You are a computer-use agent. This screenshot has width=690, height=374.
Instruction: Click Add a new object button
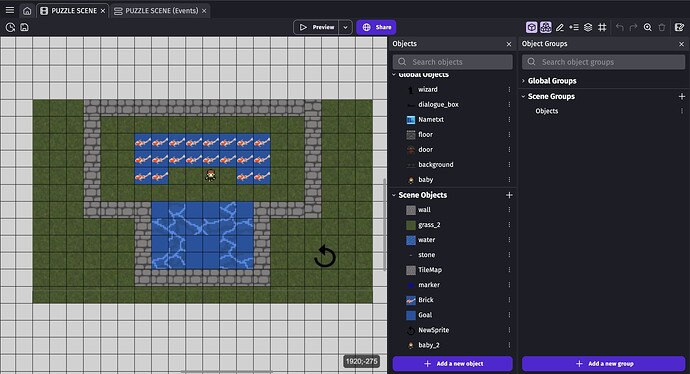(x=452, y=363)
